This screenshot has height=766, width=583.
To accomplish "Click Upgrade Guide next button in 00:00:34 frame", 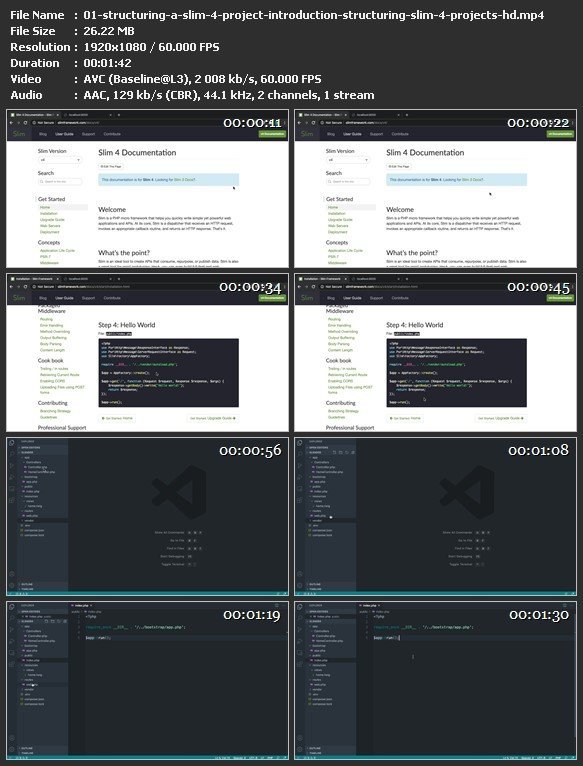I will (x=213, y=418).
